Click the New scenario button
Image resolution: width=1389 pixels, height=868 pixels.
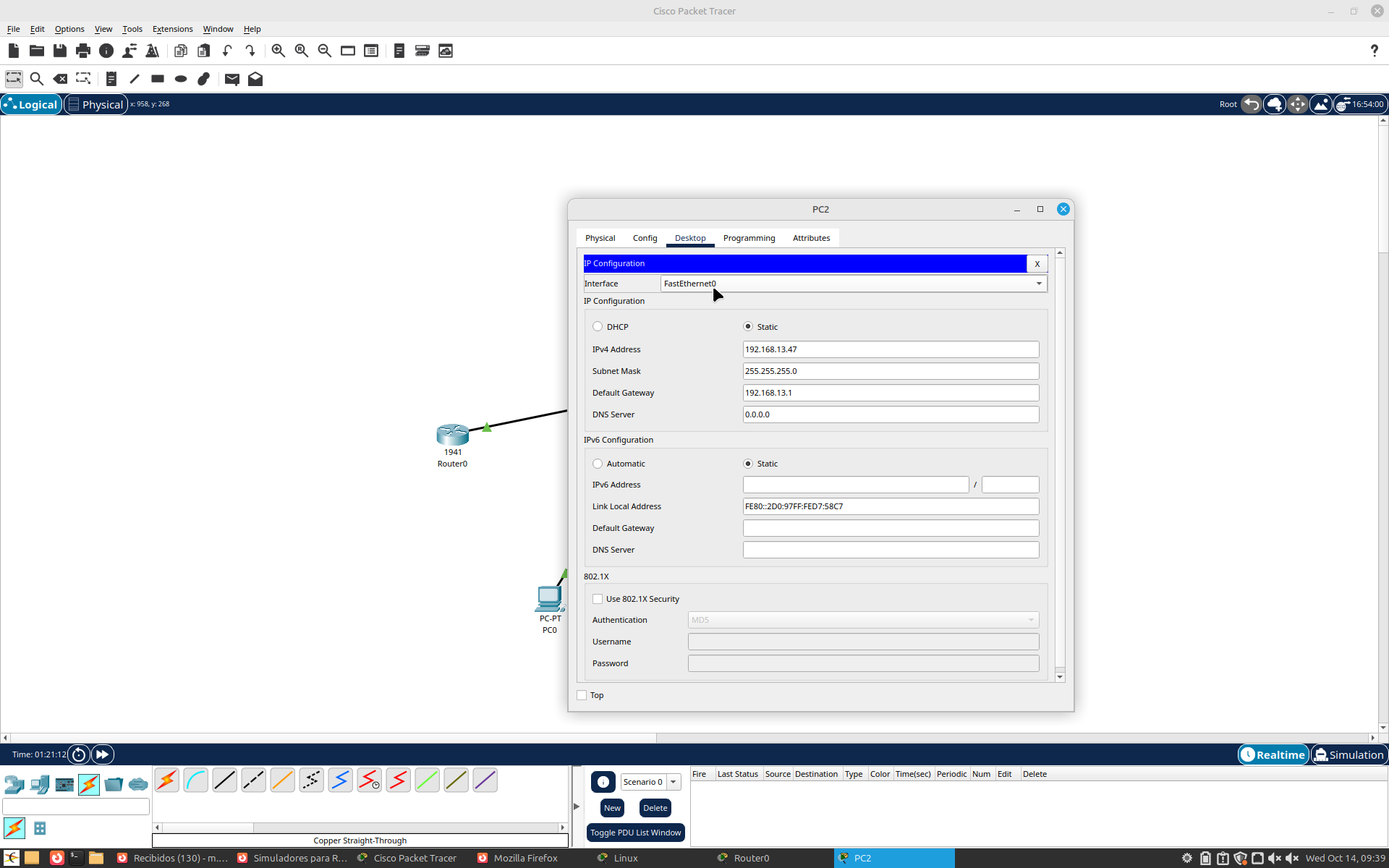(x=612, y=808)
